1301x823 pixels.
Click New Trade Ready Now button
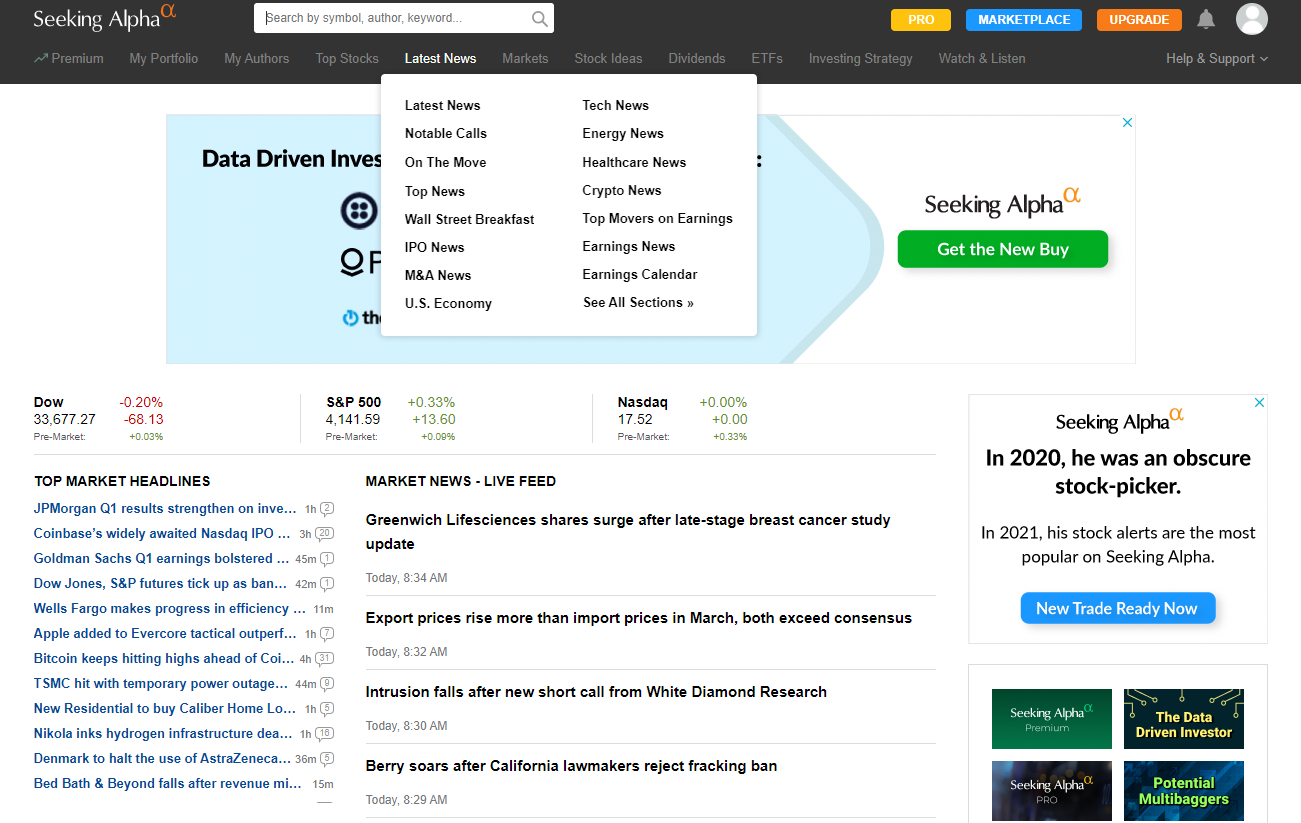pos(1117,608)
